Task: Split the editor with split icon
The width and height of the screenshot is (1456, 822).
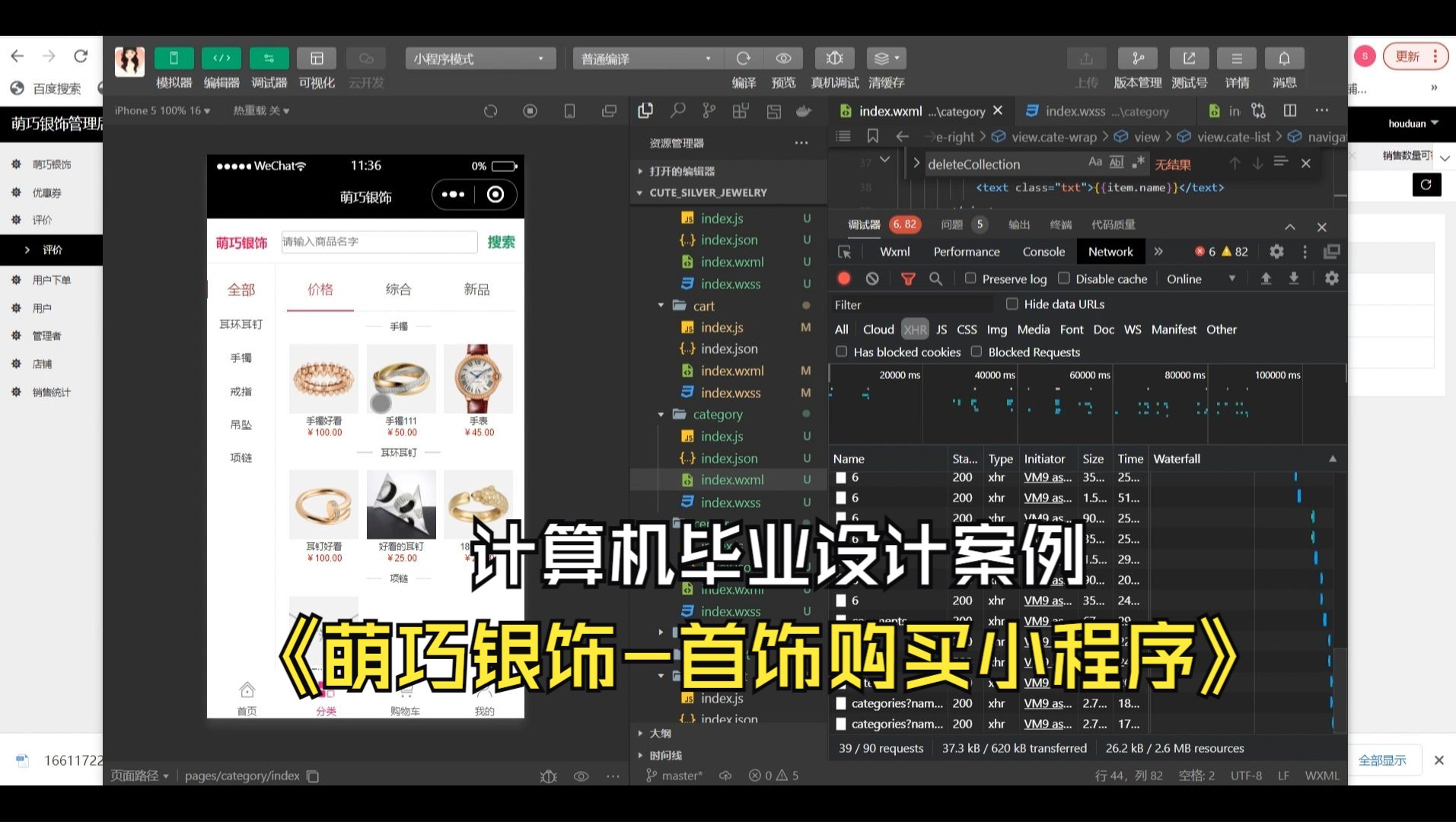Action: [x=1290, y=111]
